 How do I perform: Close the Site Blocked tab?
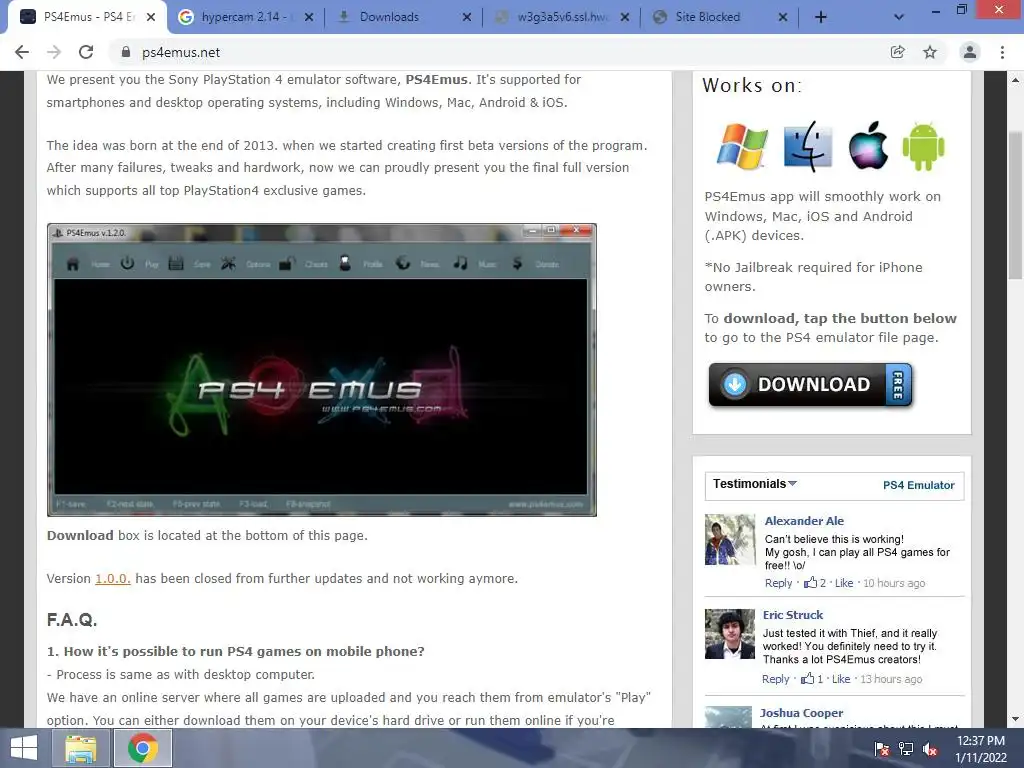(783, 17)
